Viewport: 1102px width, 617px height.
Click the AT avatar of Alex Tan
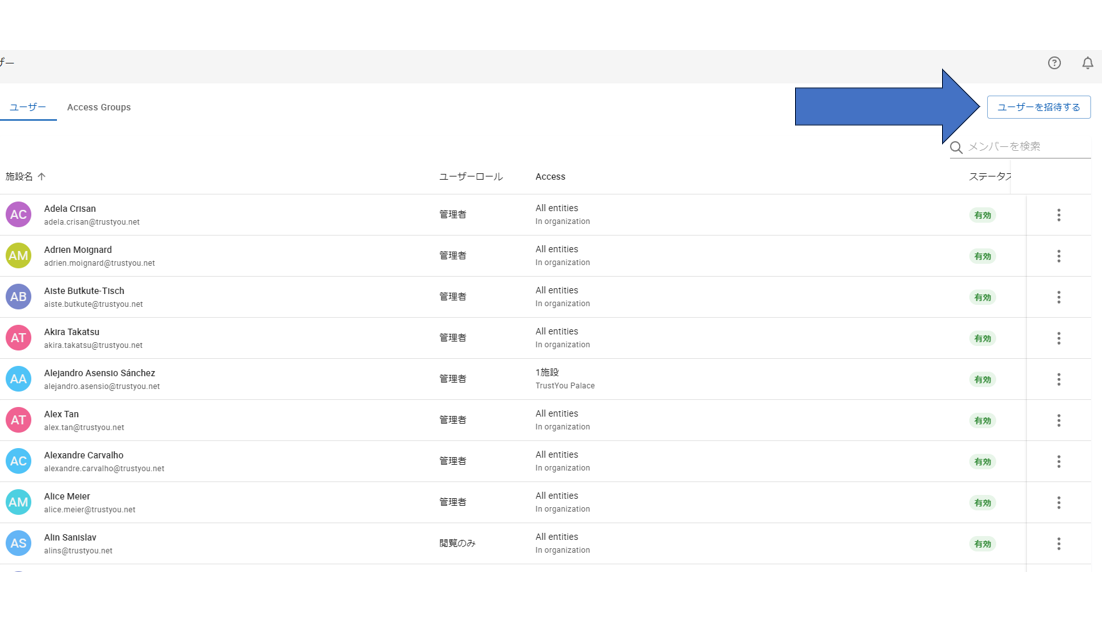[x=18, y=420]
